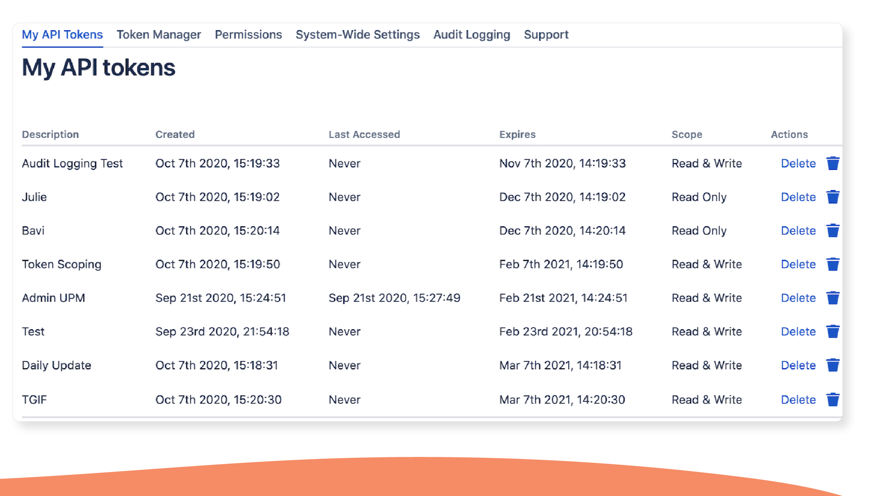Go to the Audit Logging tab
Image resolution: width=871 pixels, height=496 pixels.
471,35
